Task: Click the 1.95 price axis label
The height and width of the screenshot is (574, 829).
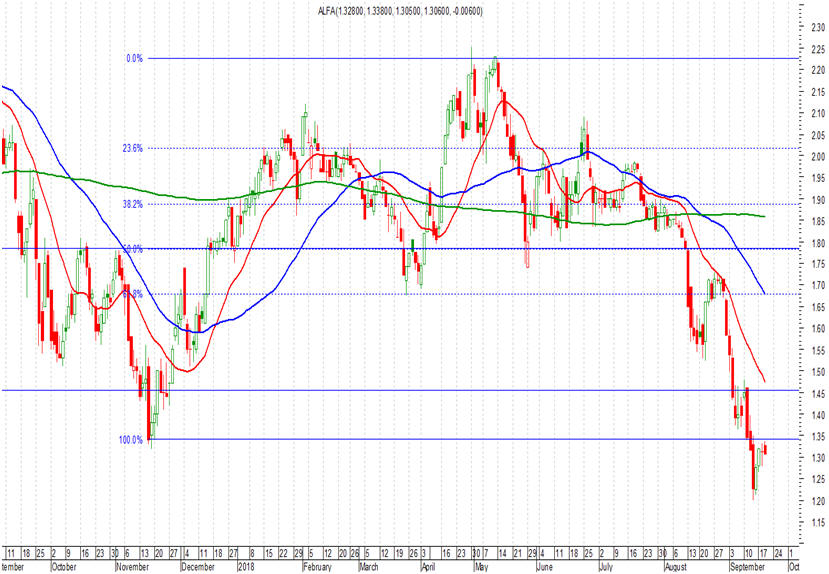Action: [818, 178]
